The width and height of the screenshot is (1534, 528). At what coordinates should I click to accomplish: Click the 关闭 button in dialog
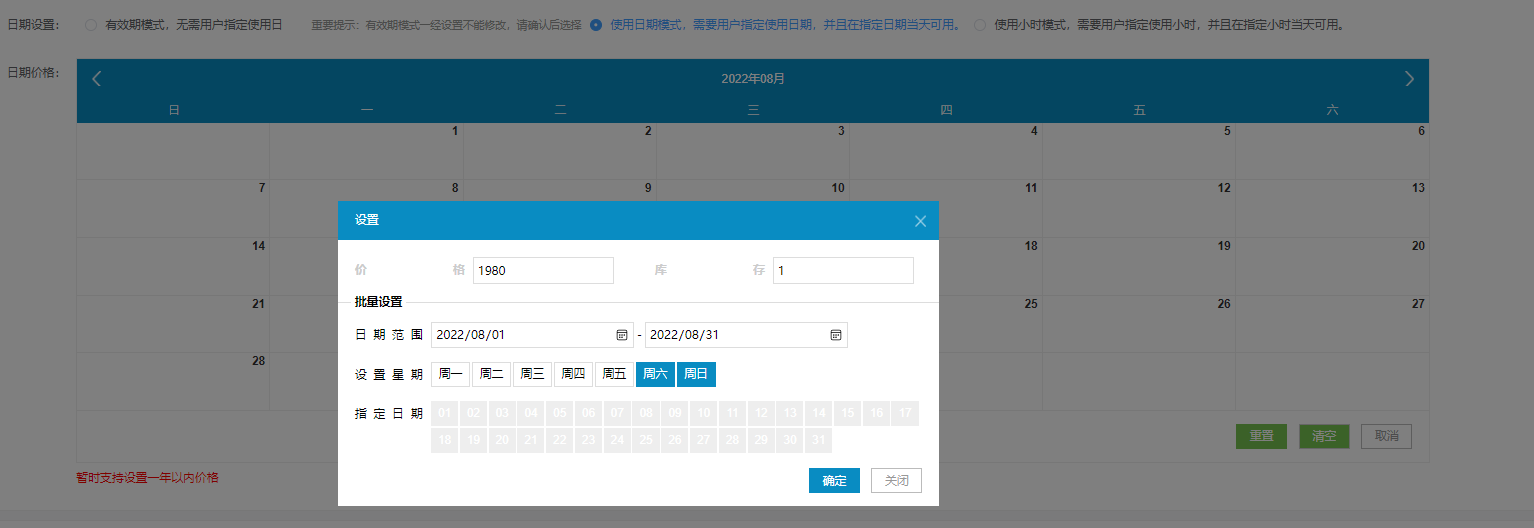(895, 481)
